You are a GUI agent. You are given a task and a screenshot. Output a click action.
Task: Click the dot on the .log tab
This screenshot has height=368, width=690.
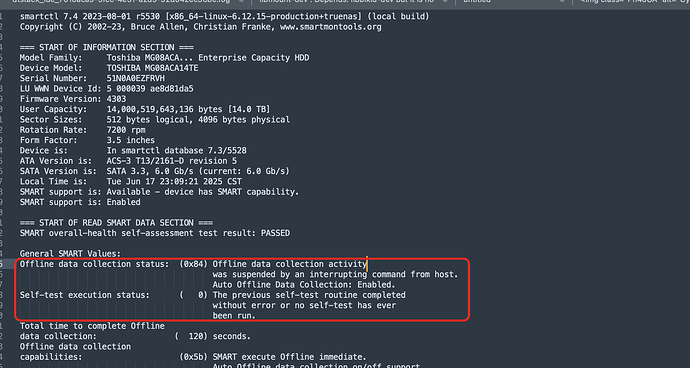click(x=241, y=1)
